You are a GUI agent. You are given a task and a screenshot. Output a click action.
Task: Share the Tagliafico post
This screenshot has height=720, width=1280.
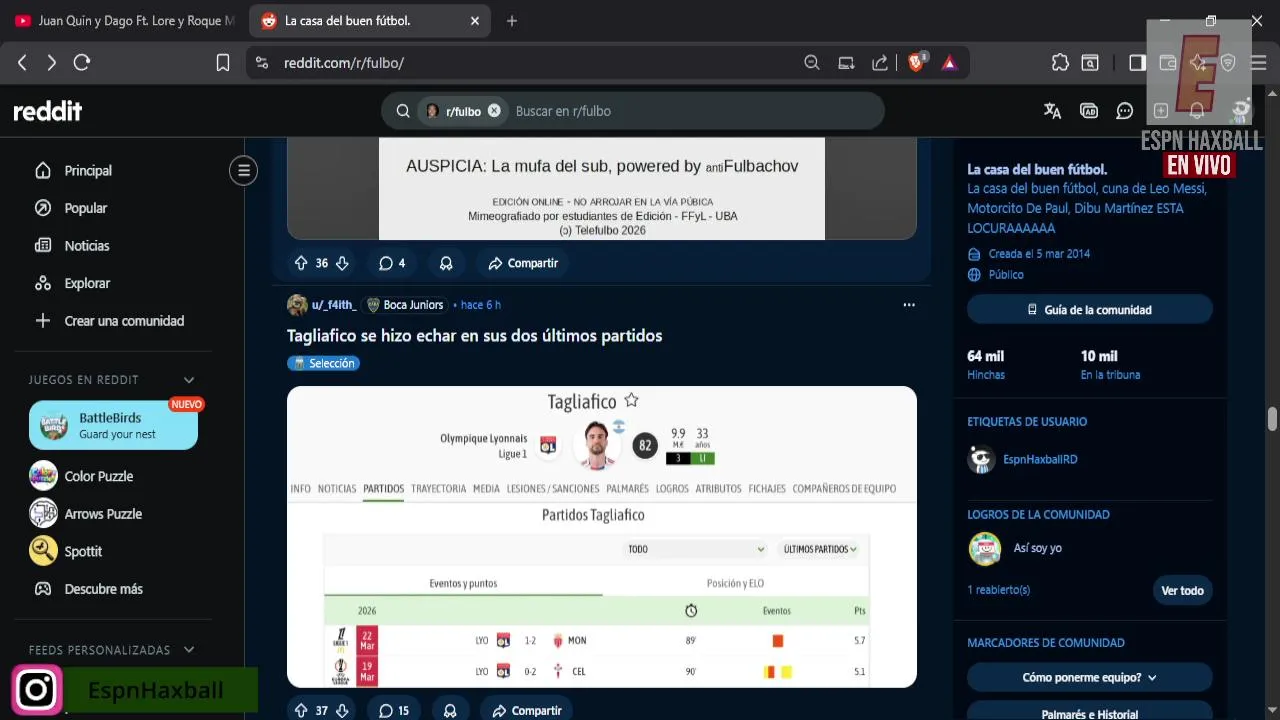pyautogui.click(x=527, y=711)
